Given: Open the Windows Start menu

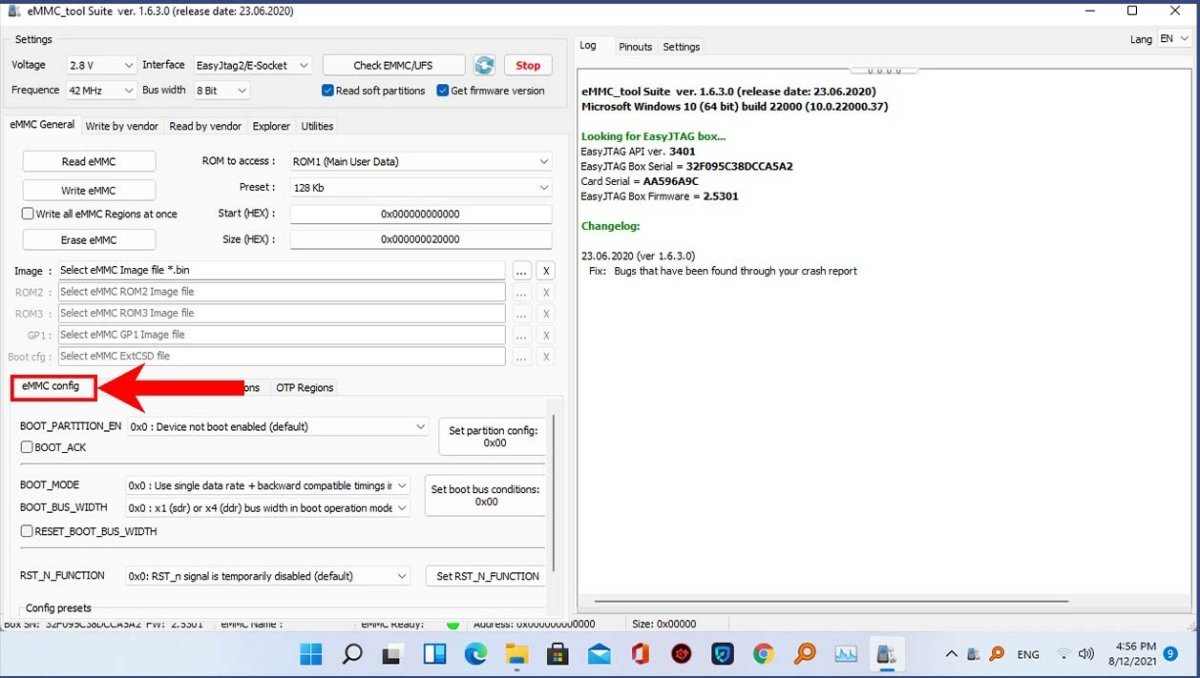Looking at the screenshot, I should click(311, 654).
